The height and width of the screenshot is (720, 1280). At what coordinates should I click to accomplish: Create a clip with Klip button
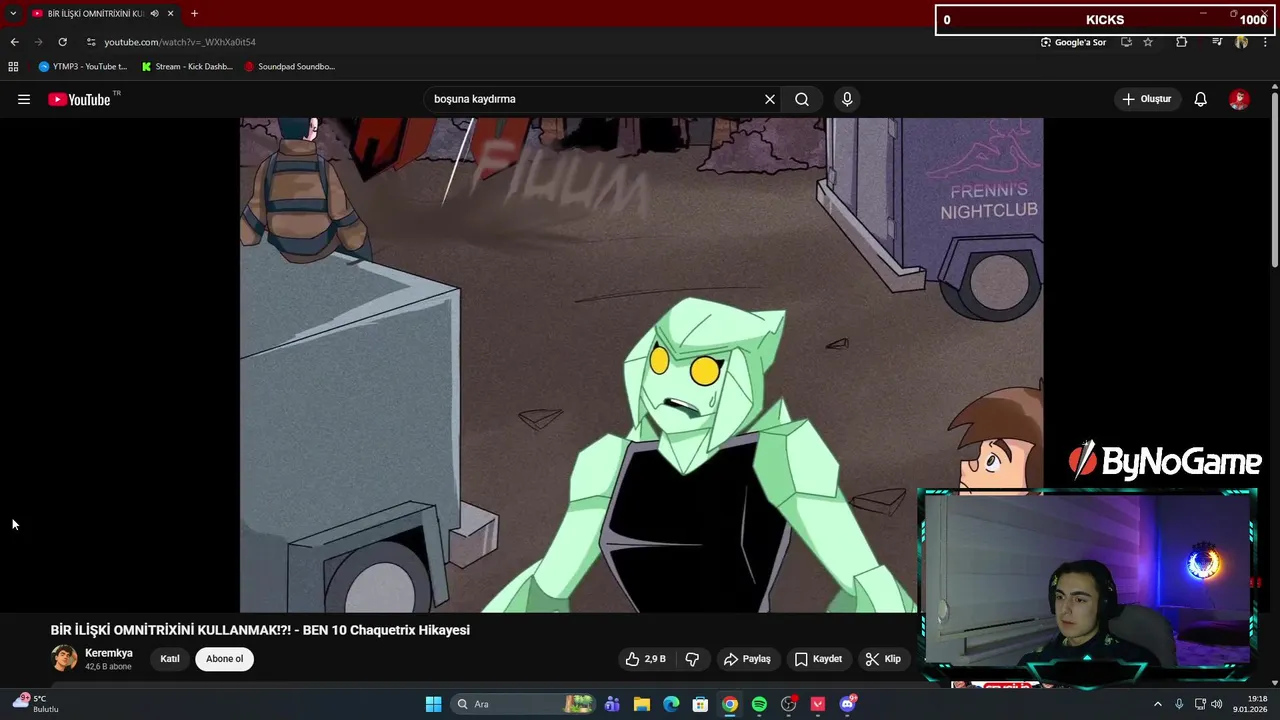click(x=883, y=659)
